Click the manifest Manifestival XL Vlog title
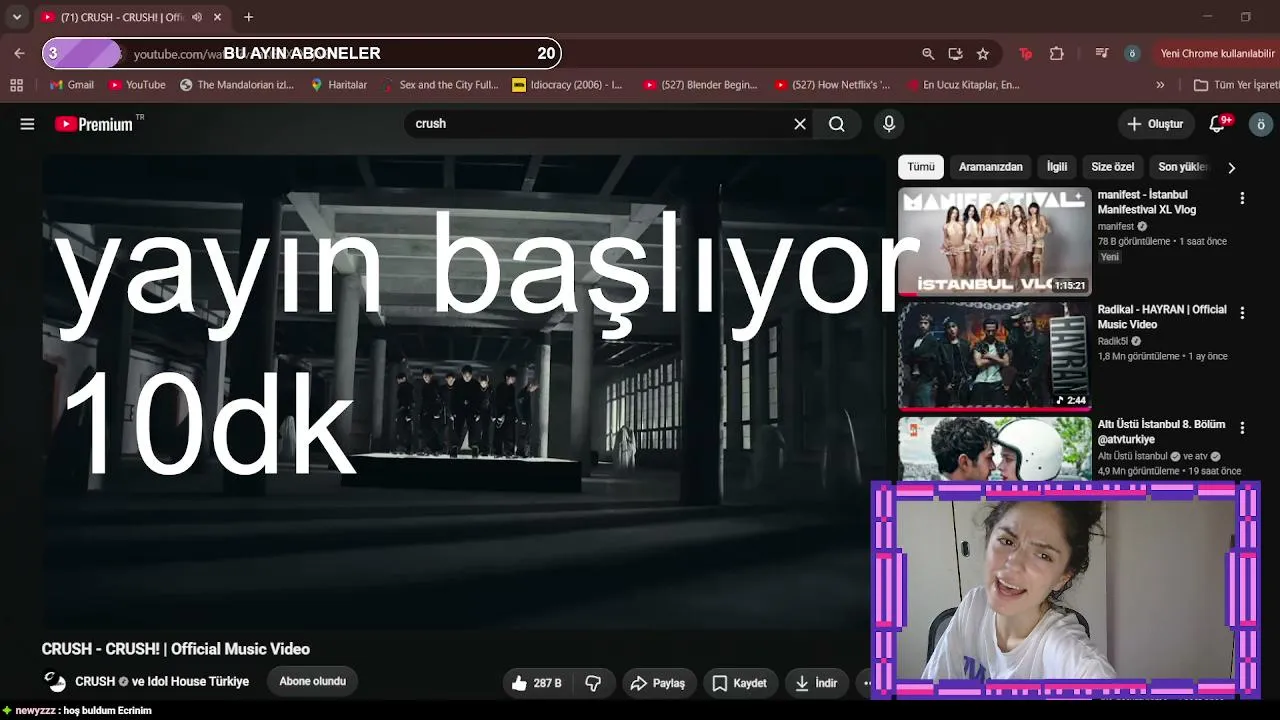1280x720 pixels. click(1147, 202)
